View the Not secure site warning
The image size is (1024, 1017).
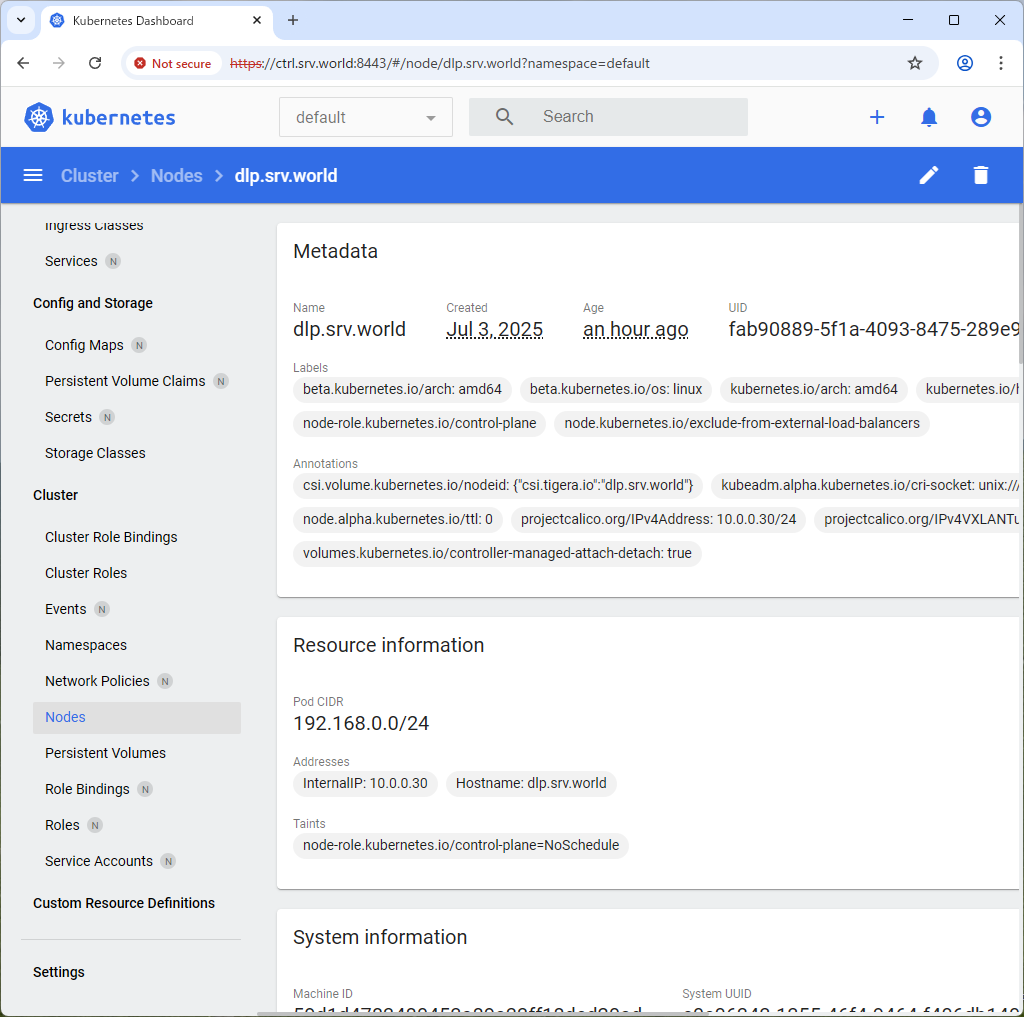(173, 63)
